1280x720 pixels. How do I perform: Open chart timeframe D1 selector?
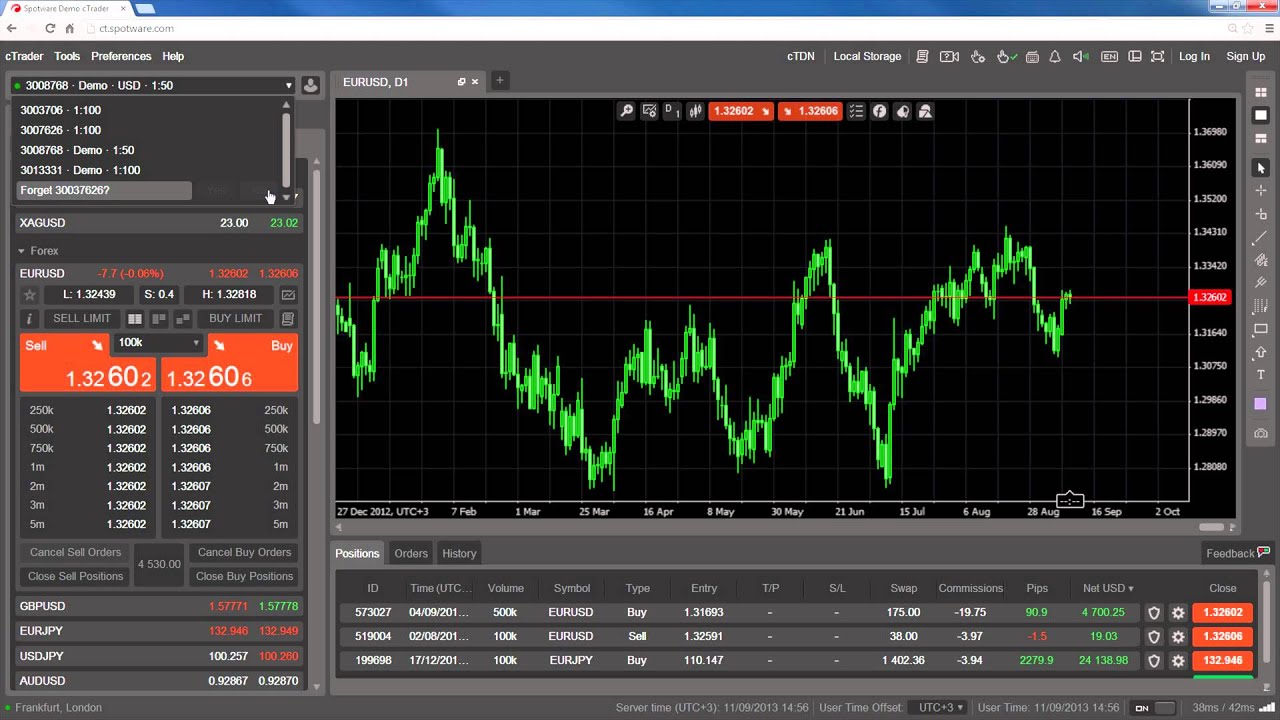click(672, 111)
